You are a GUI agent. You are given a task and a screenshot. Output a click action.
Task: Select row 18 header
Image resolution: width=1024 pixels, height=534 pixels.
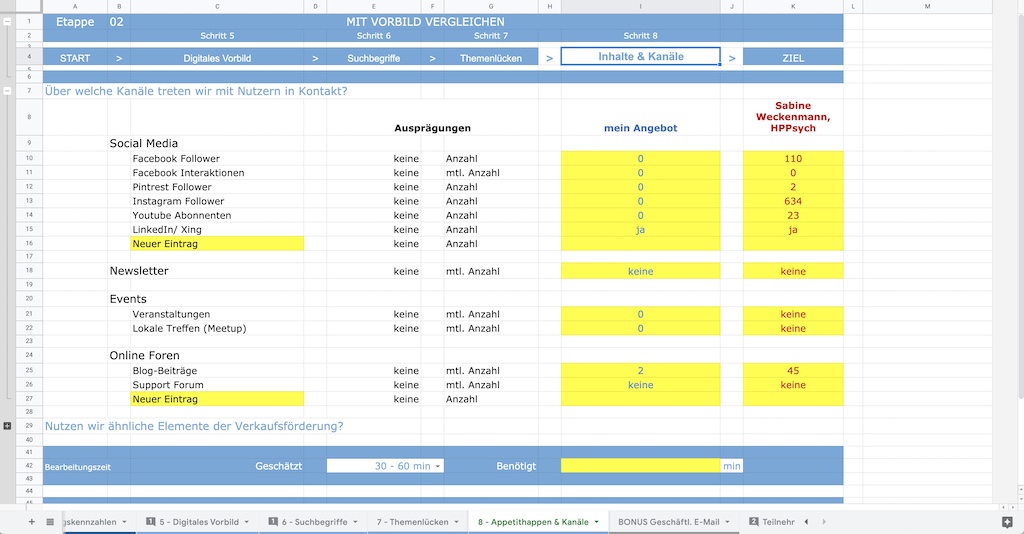pos(29,270)
